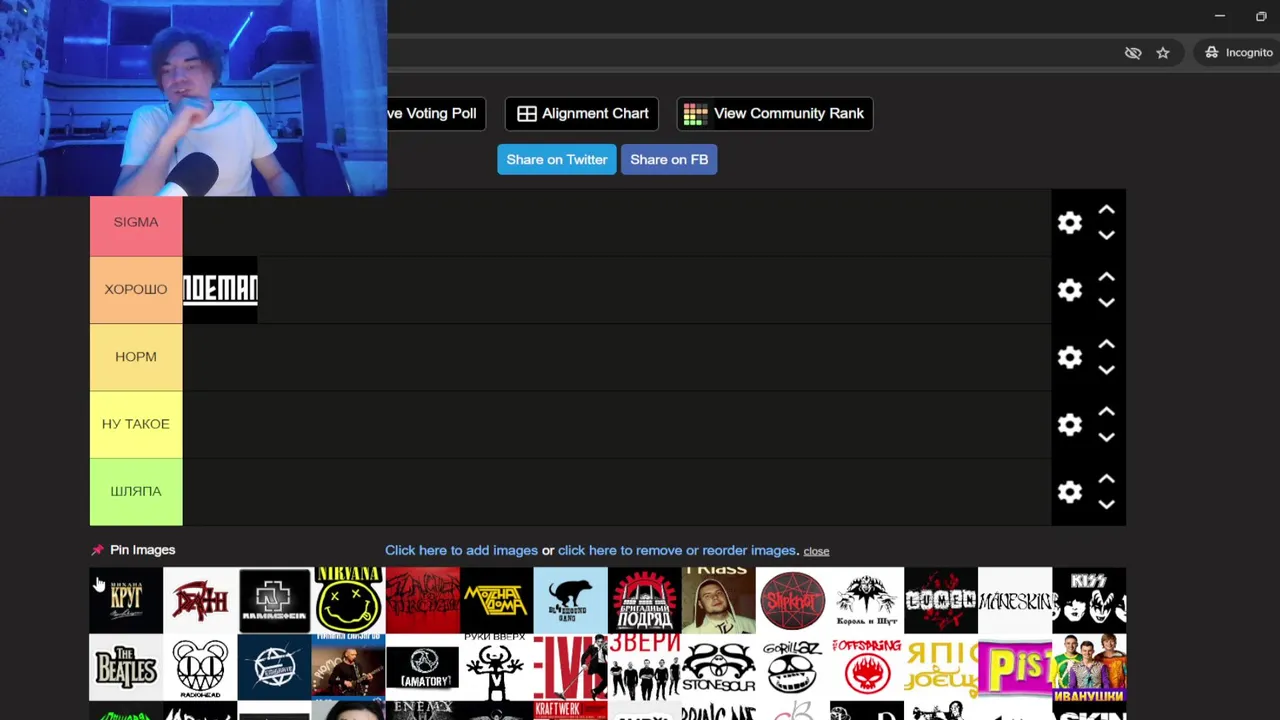Toggle Pin Images pushpin
This screenshot has height=720, width=1280.
[x=97, y=550]
